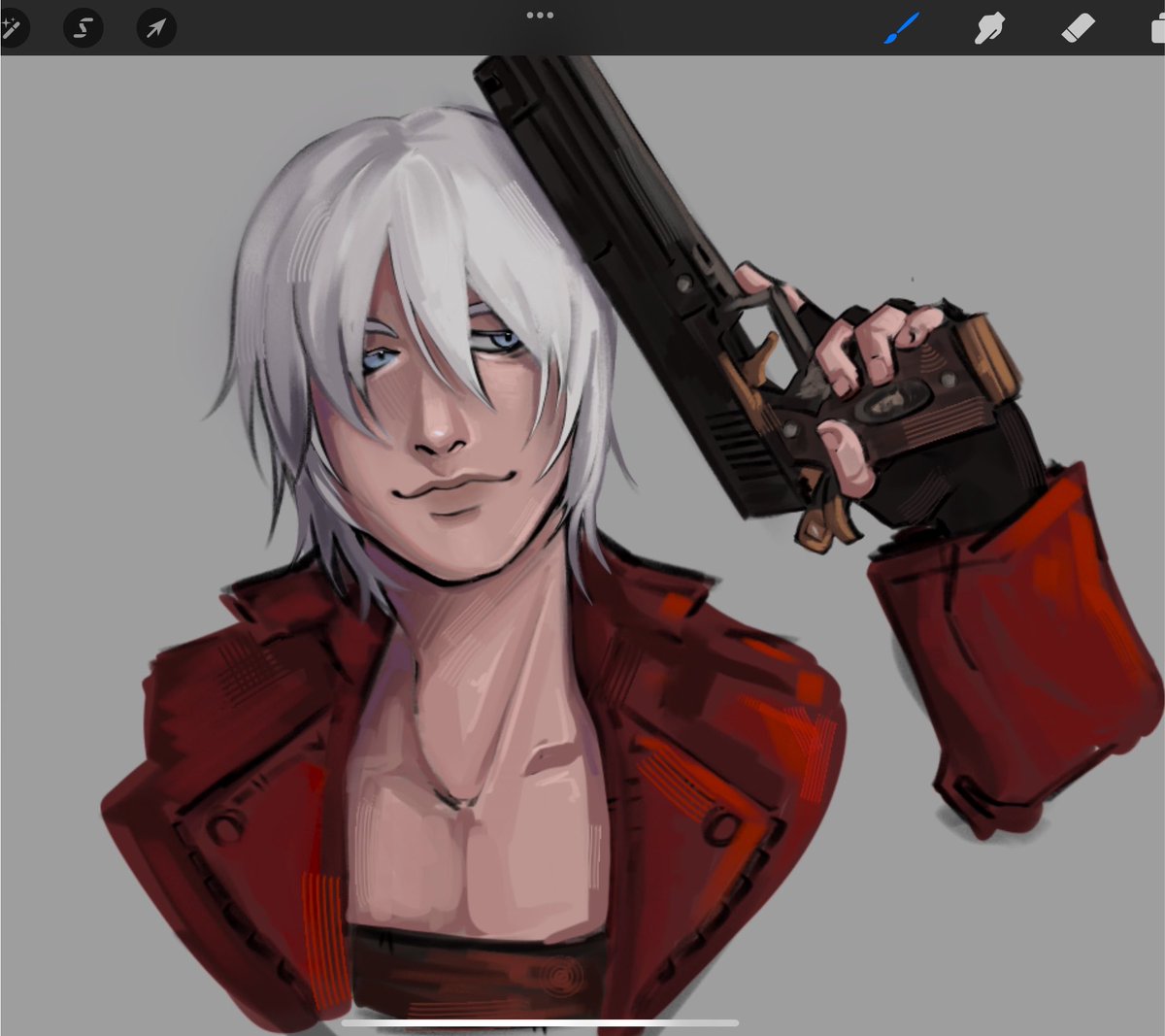Viewport: 1165px width, 1036px height.
Task: Select the Smudge tool
Action: pos(989,28)
